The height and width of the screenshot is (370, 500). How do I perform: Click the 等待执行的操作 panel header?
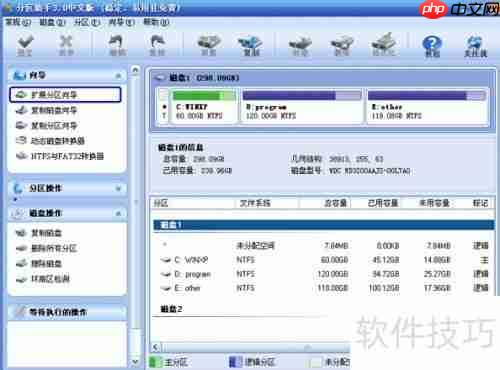coord(67,312)
